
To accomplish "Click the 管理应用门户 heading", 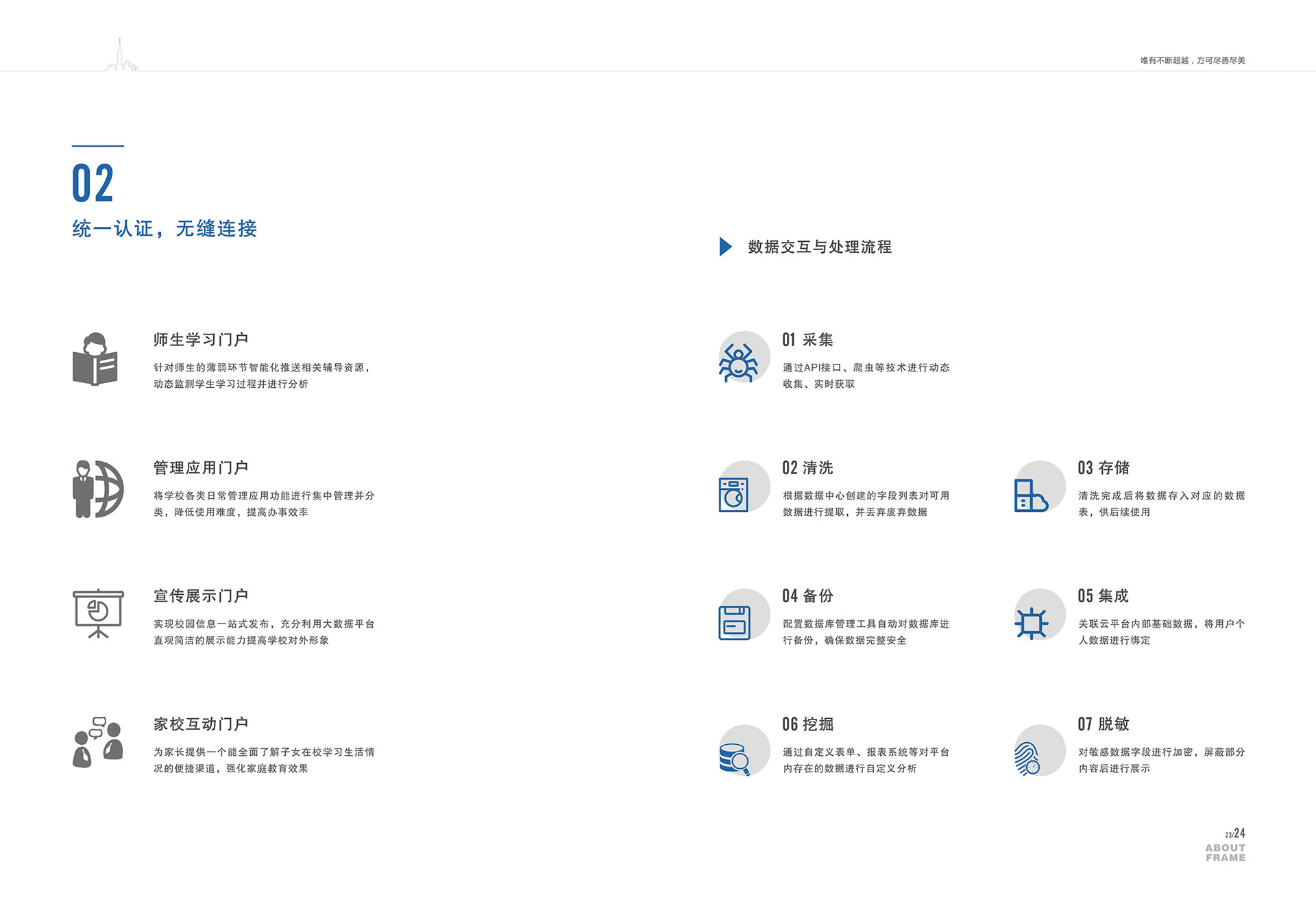I will click(x=201, y=468).
